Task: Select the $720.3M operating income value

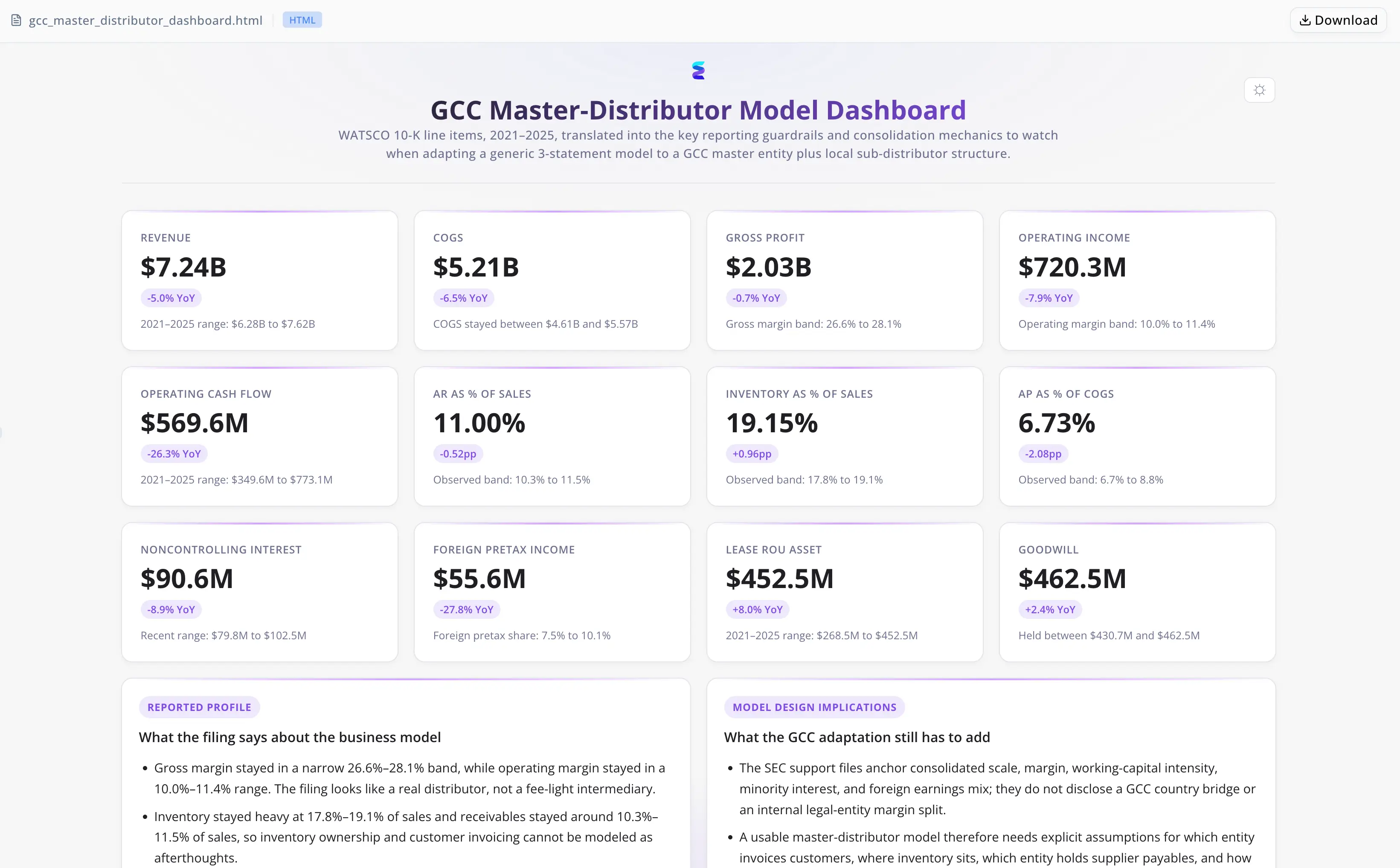Action: (1072, 267)
